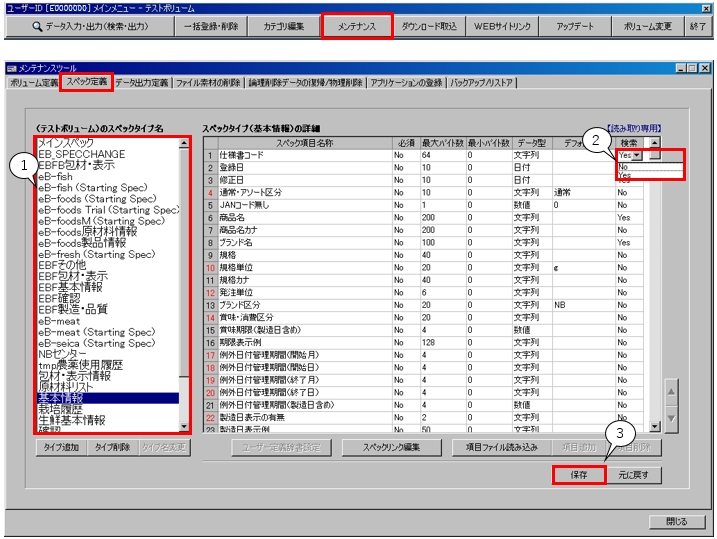Select eB-fish (Starting Spec) in list
717x539 pixels.
(108, 187)
